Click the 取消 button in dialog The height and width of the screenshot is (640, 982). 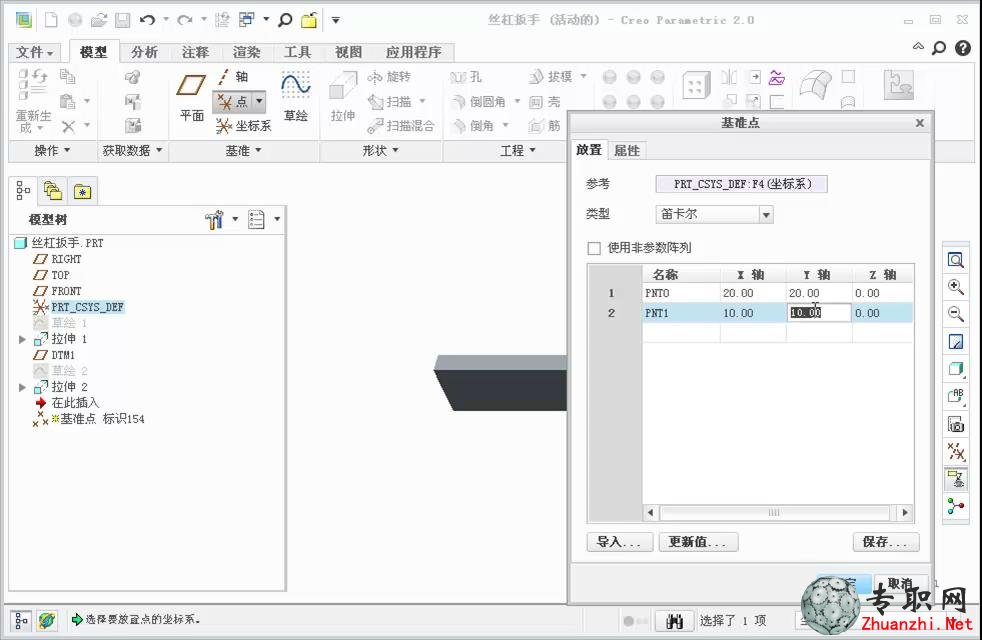(x=900, y=584)
